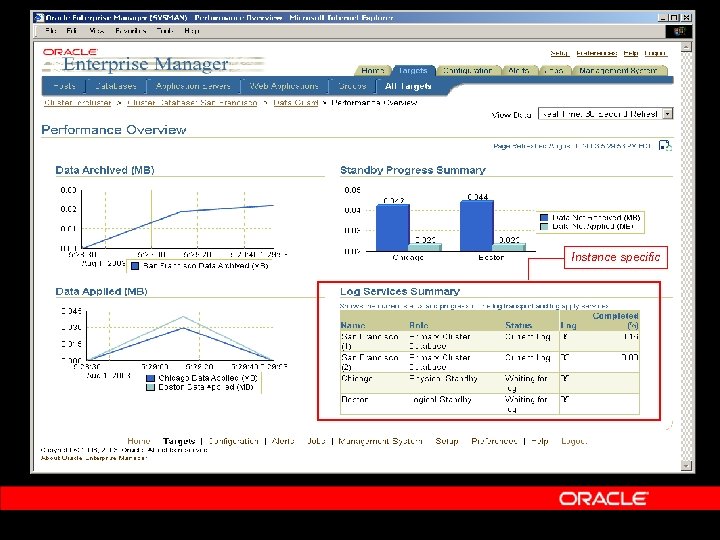Image resolution: width=720 pixels, height=540 pixels.
Task: Click the footer Configuration link
Action: click(x=233, y=441)
